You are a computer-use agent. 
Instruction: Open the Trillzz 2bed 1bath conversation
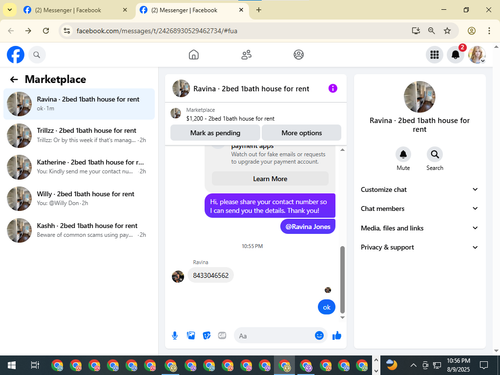pyautogui.click(x=79, y=135)
